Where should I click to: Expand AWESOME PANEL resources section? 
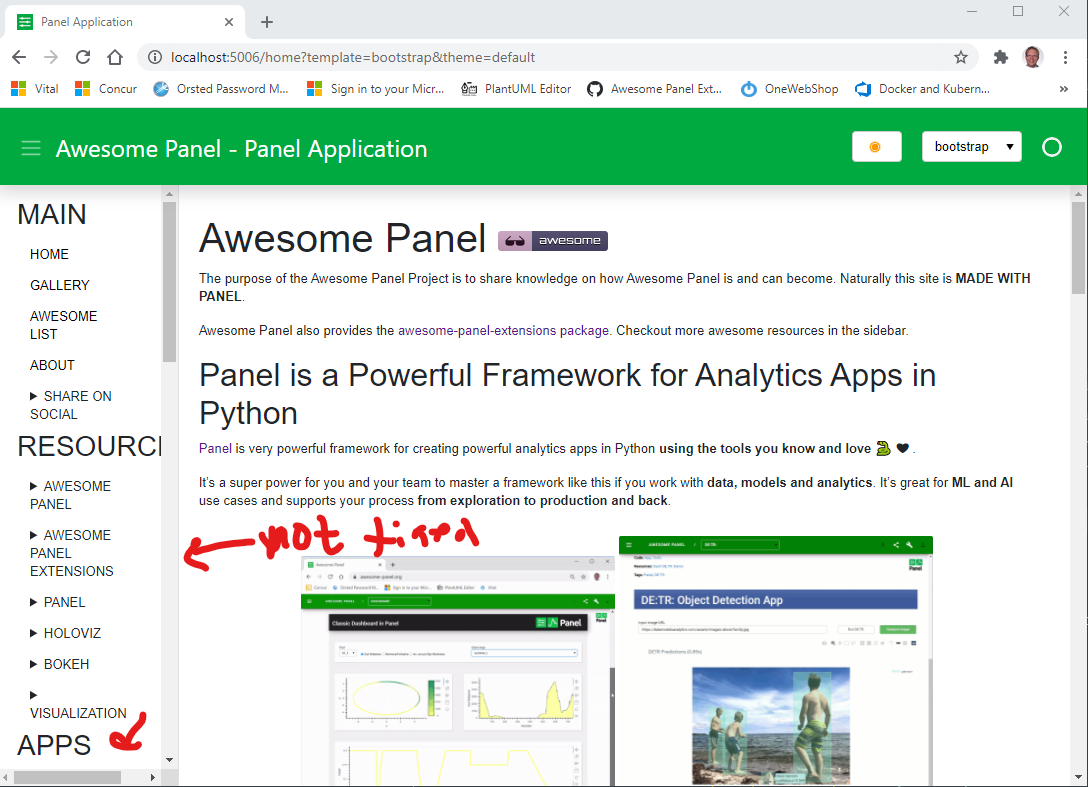click(70, 495)
